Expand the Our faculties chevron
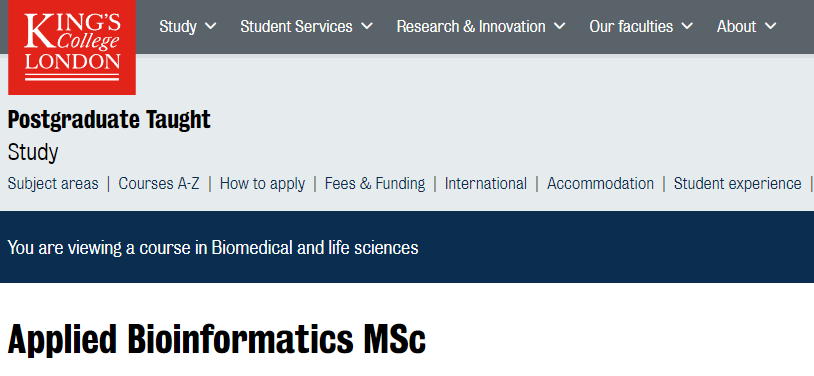The width and height of the screenshot is (814, 376). 687,26
